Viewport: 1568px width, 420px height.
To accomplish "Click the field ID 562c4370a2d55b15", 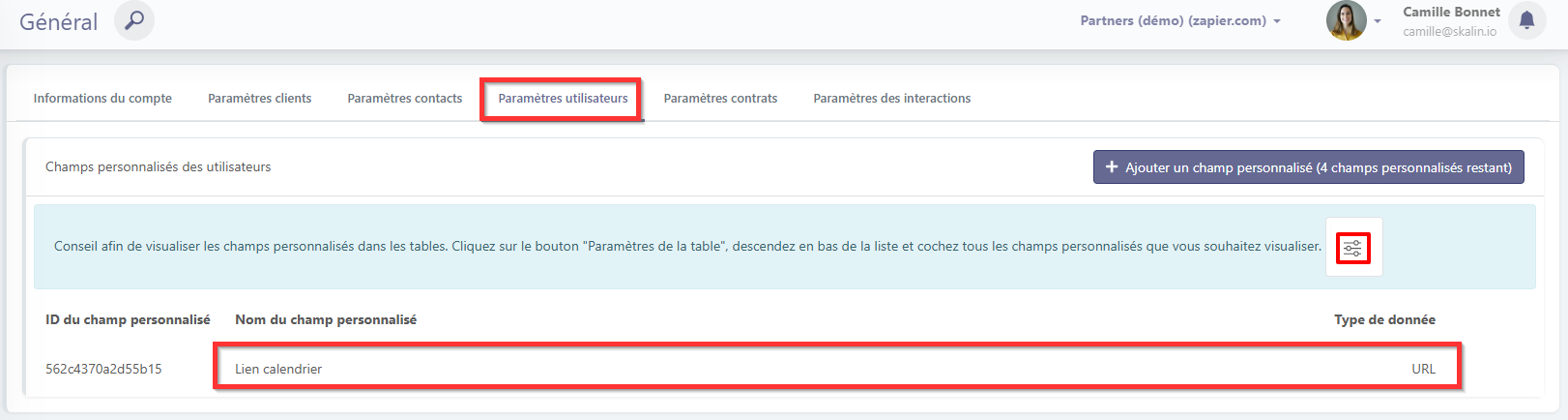I will click(103, 369).
